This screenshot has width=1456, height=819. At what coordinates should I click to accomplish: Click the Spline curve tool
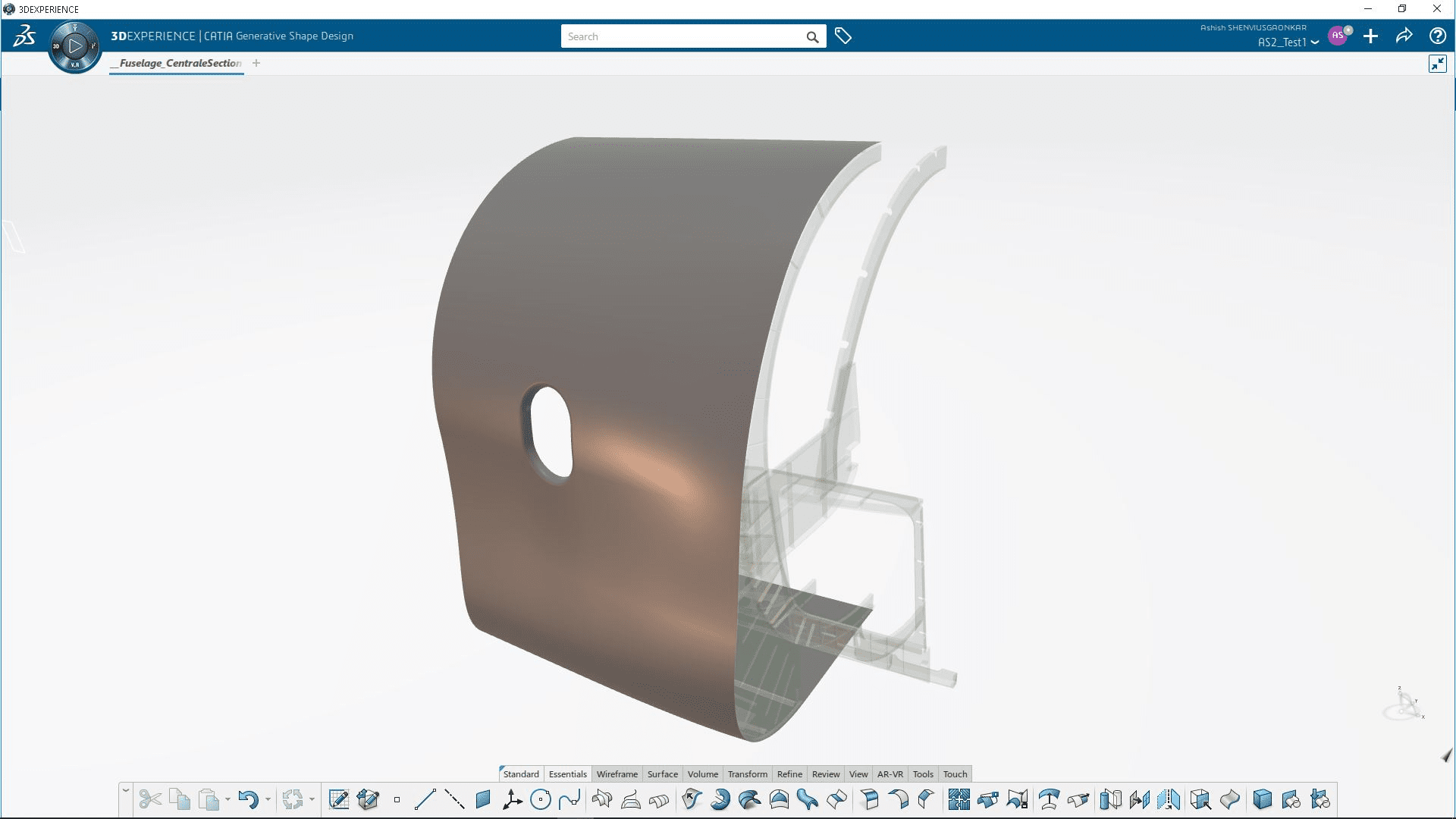click(x=569, y=799)
